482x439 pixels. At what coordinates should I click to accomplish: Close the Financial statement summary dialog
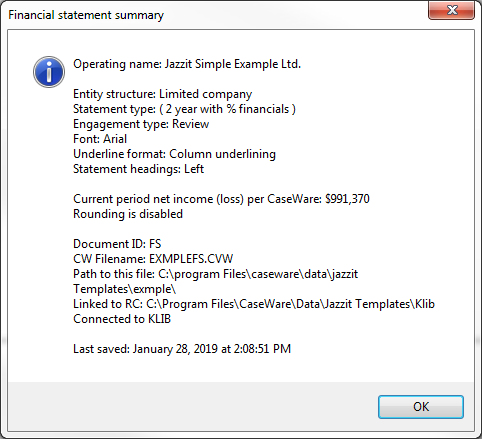[x=451, y=10]
